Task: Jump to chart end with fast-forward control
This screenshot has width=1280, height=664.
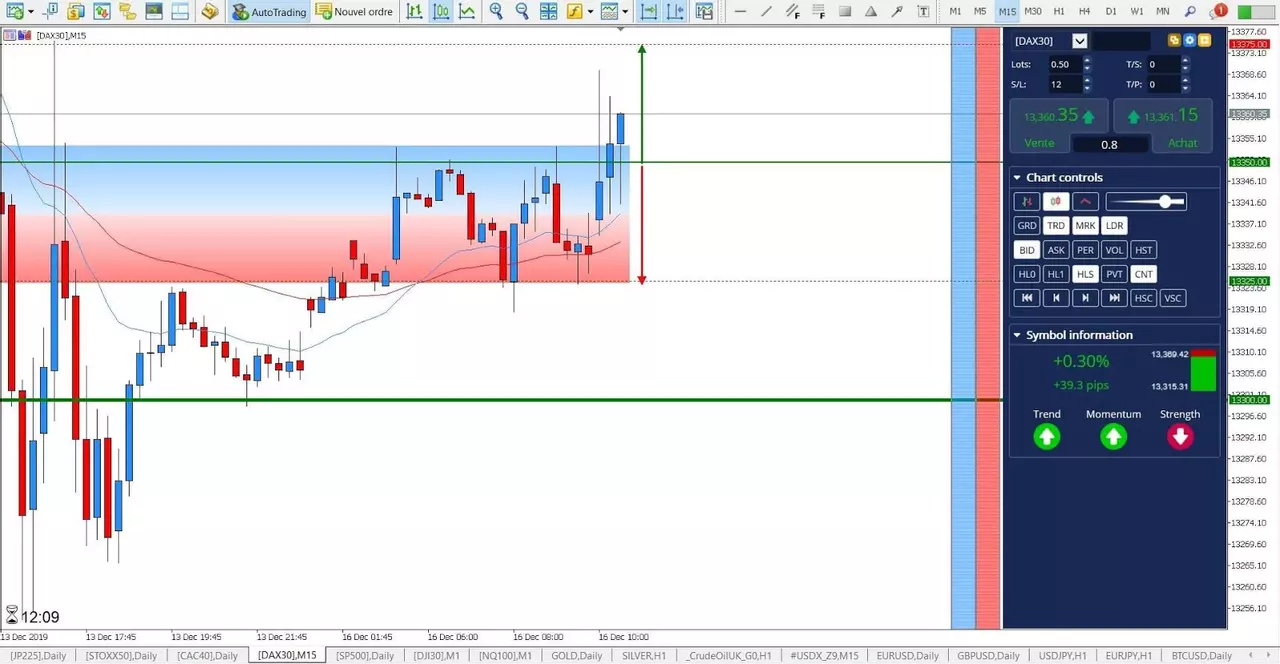Action: (x=1115, y=298)
